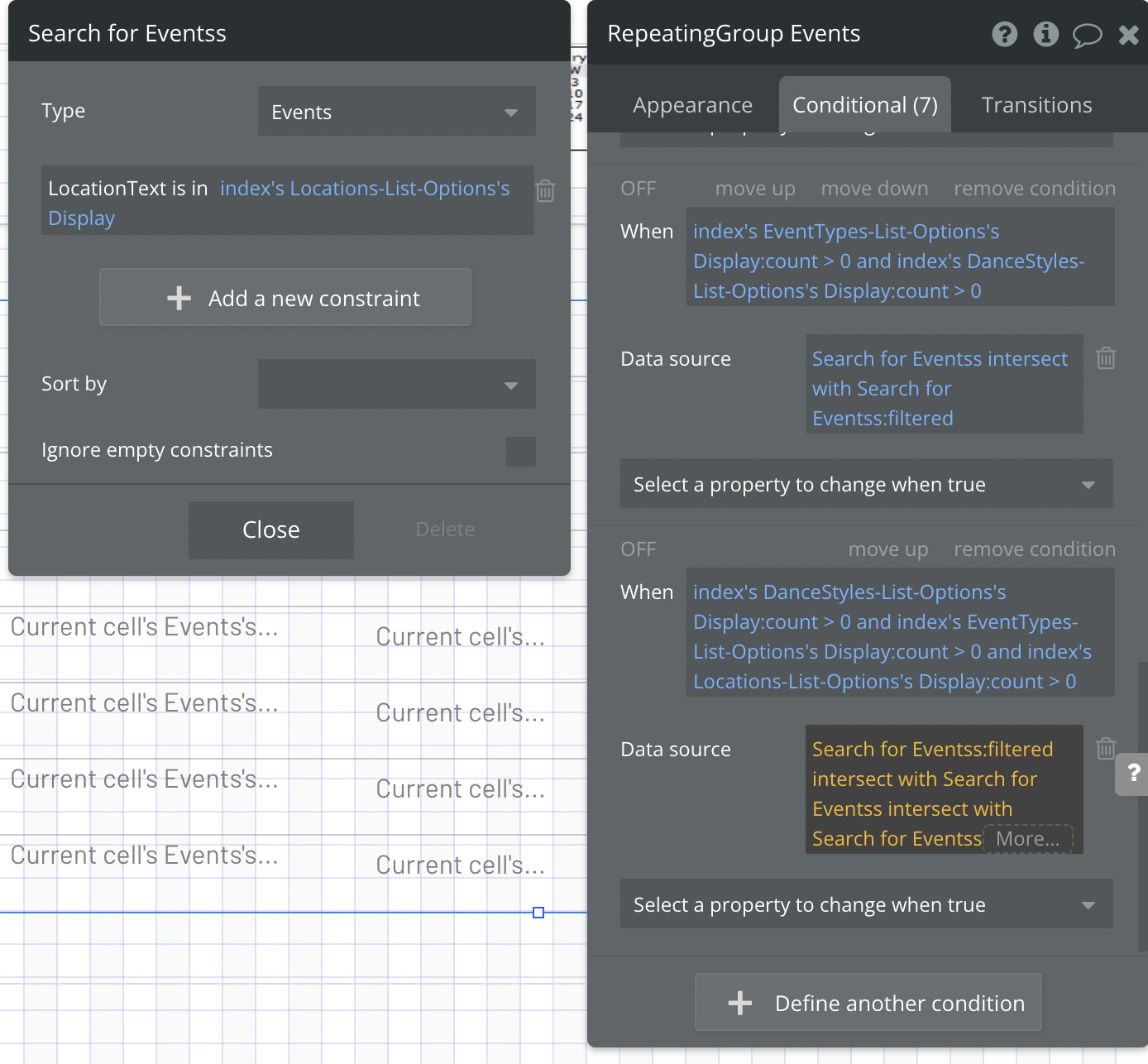Viewport: 1148px width, 1064px height.
Task: Switch to the Transitions tab
Action: (1036, 105)
